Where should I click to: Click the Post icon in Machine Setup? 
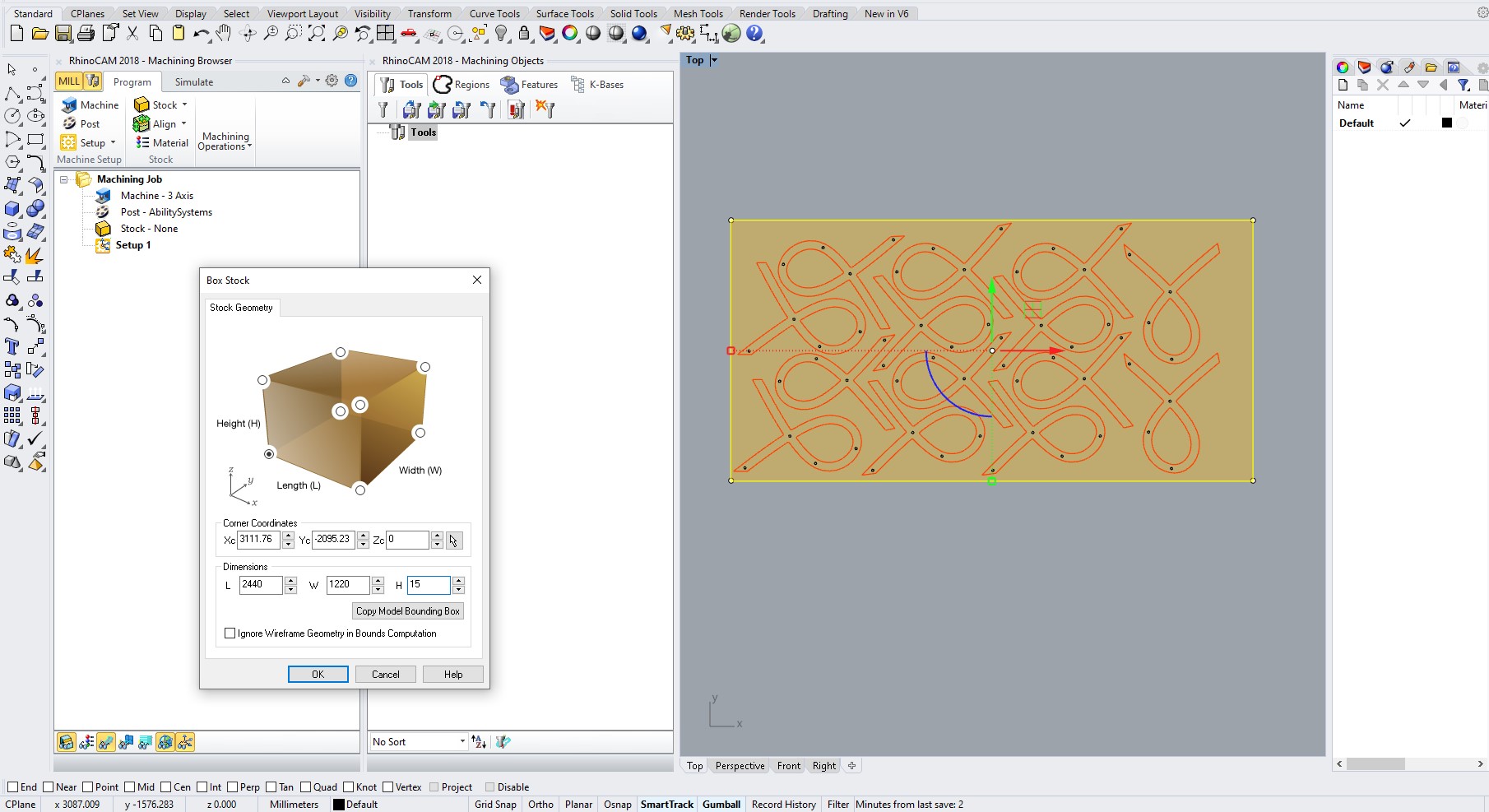[x=69, y=123]
